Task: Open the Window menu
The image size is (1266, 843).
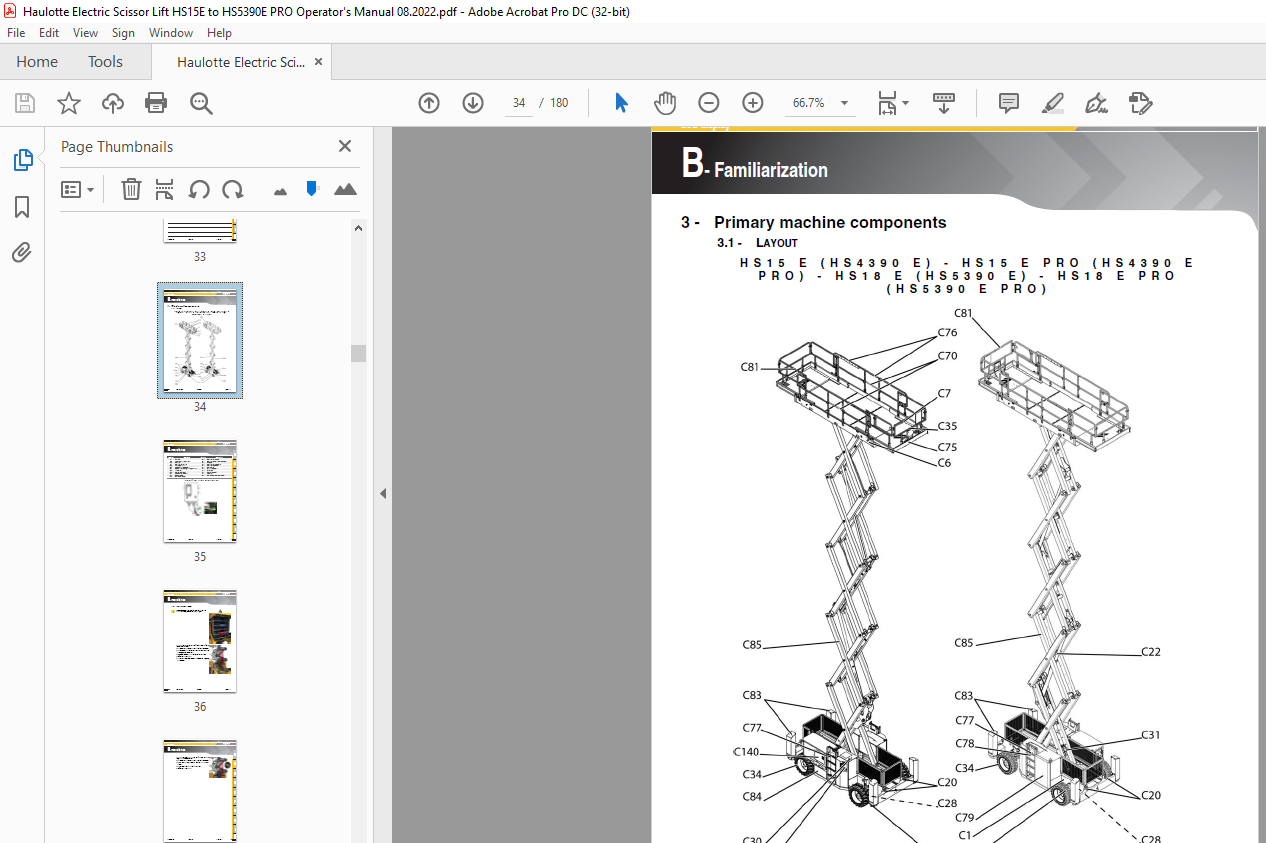Action: tap(171, 33)
